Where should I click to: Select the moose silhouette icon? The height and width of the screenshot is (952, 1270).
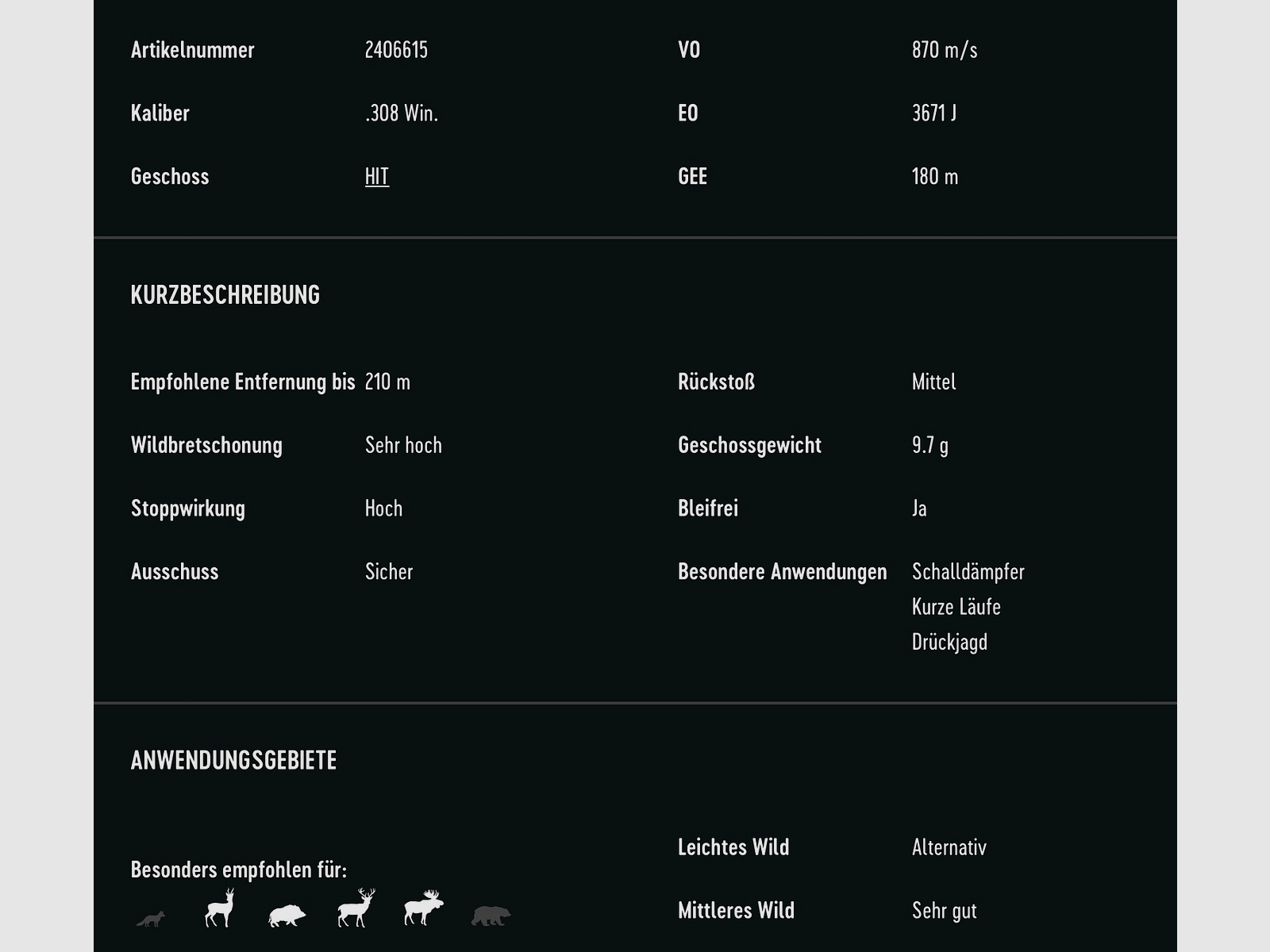[423, 908]
